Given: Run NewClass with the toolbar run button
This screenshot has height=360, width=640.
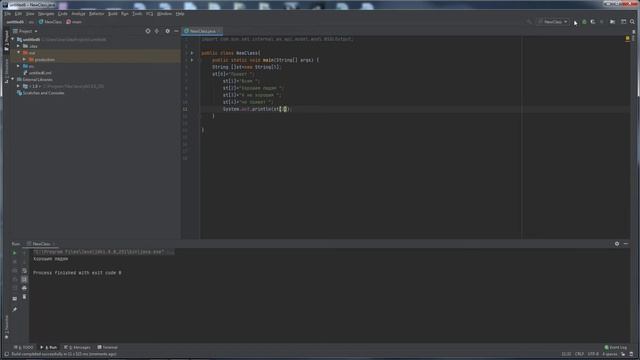Looking at the screenshot, I should point(576,22).
